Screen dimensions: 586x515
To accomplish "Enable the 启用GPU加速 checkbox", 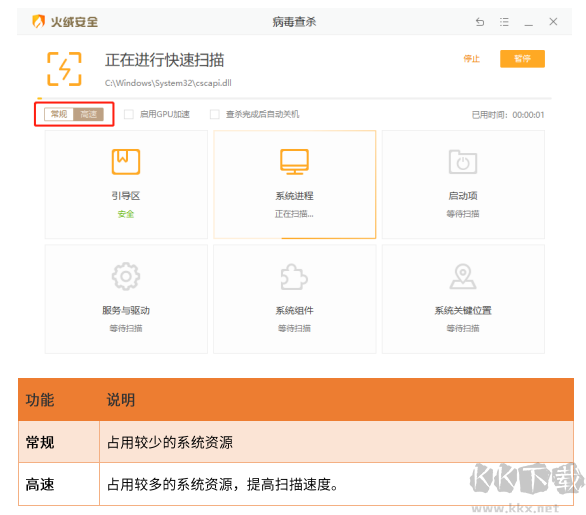I will click(x=129, y=114).
